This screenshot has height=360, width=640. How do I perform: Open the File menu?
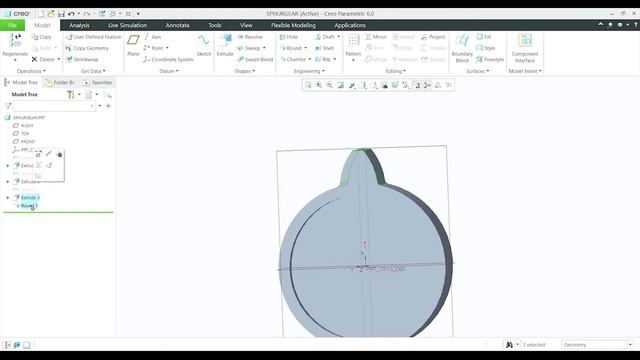pos(12,25)
